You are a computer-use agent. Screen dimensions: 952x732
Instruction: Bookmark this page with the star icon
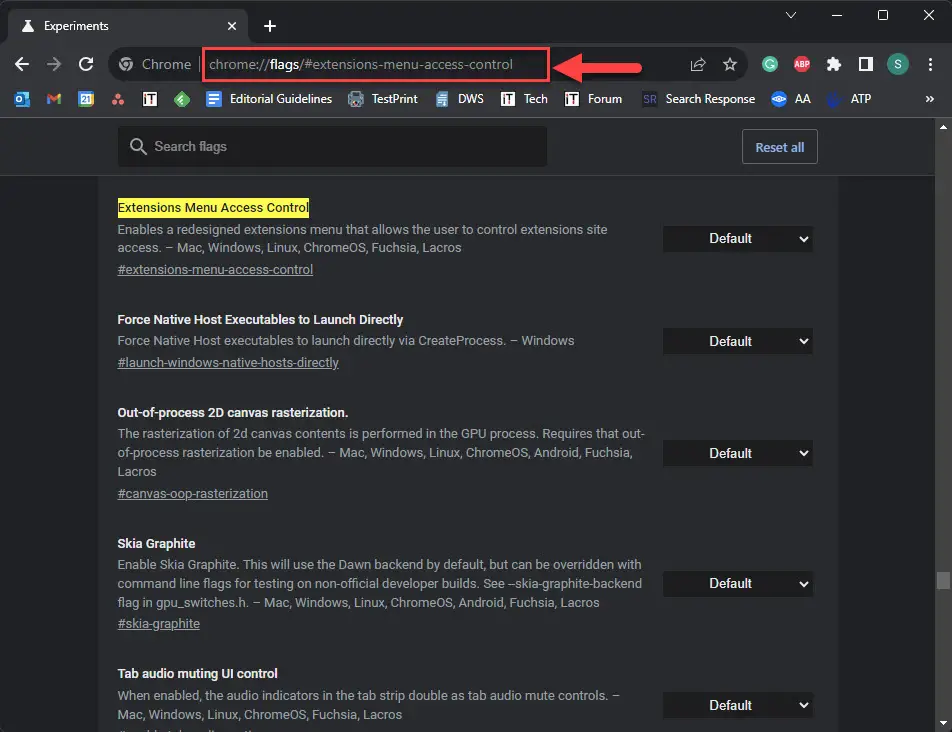(730, 64)
